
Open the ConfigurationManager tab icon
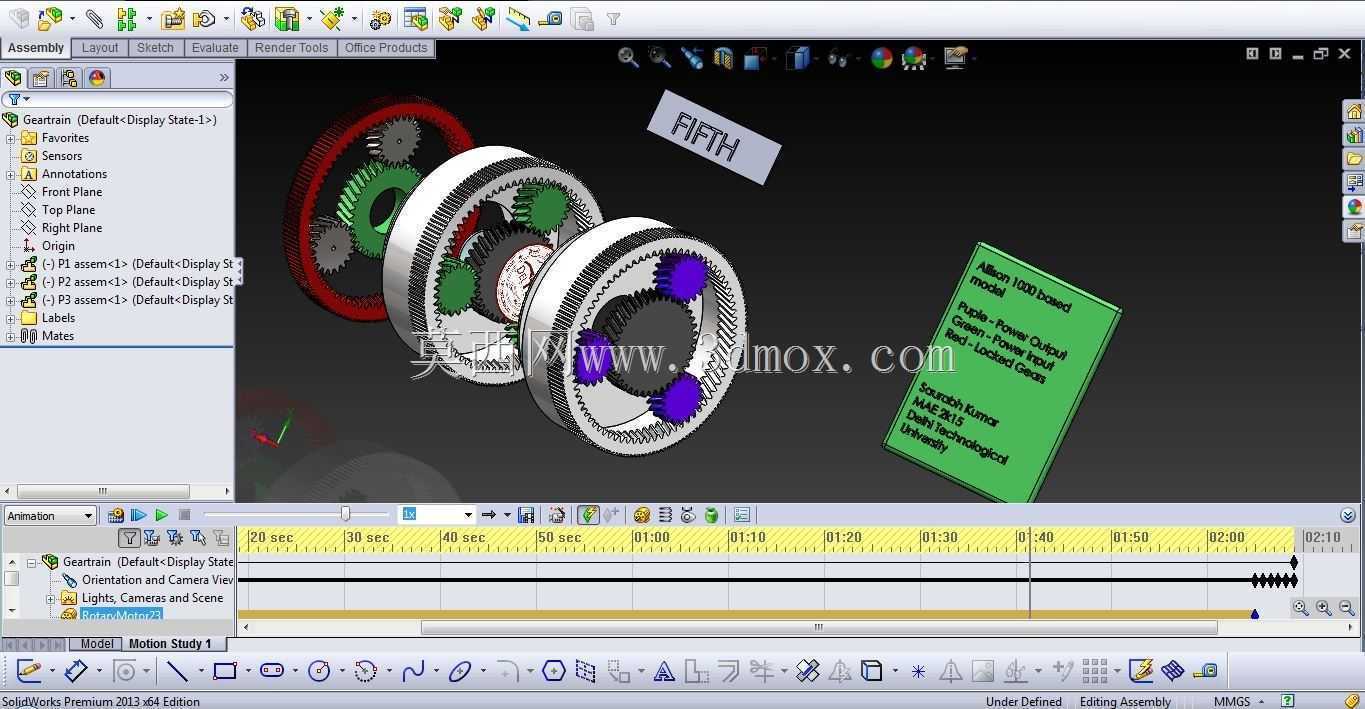tap(69, 78)
